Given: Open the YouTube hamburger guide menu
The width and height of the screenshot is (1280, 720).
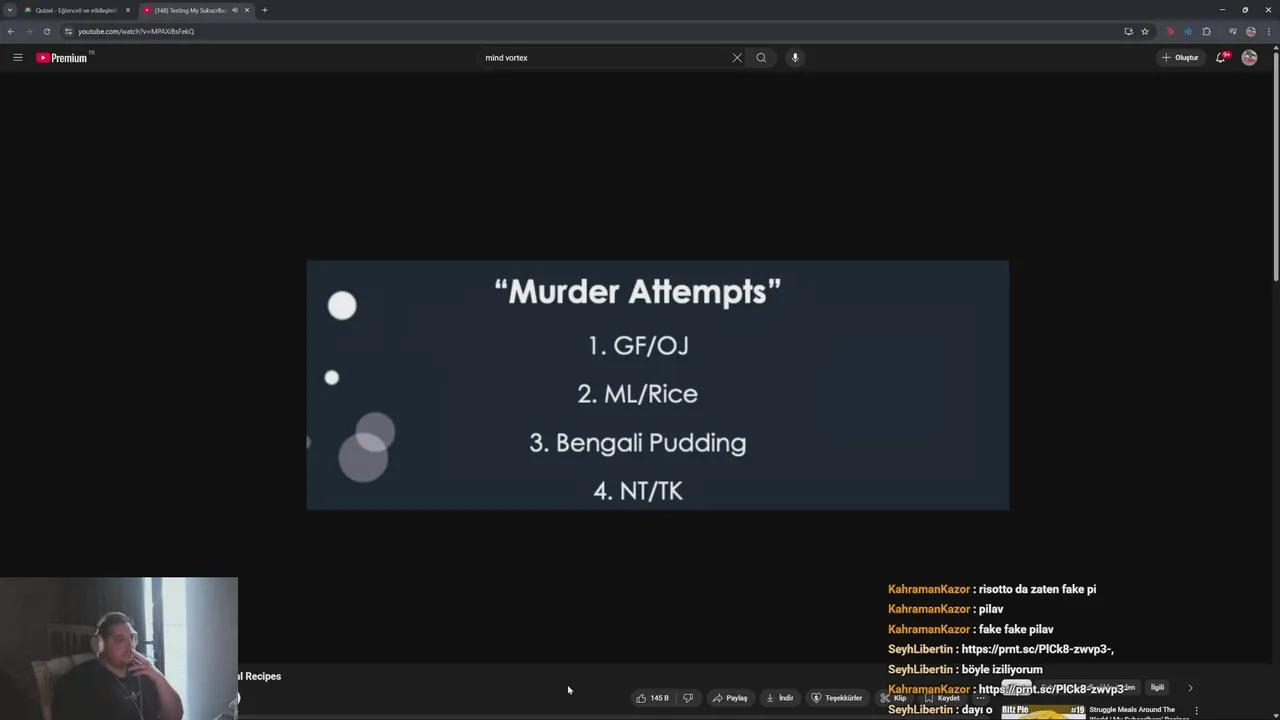Looking at the screenshot, I should pyautogui.click(x=17, y=58).
